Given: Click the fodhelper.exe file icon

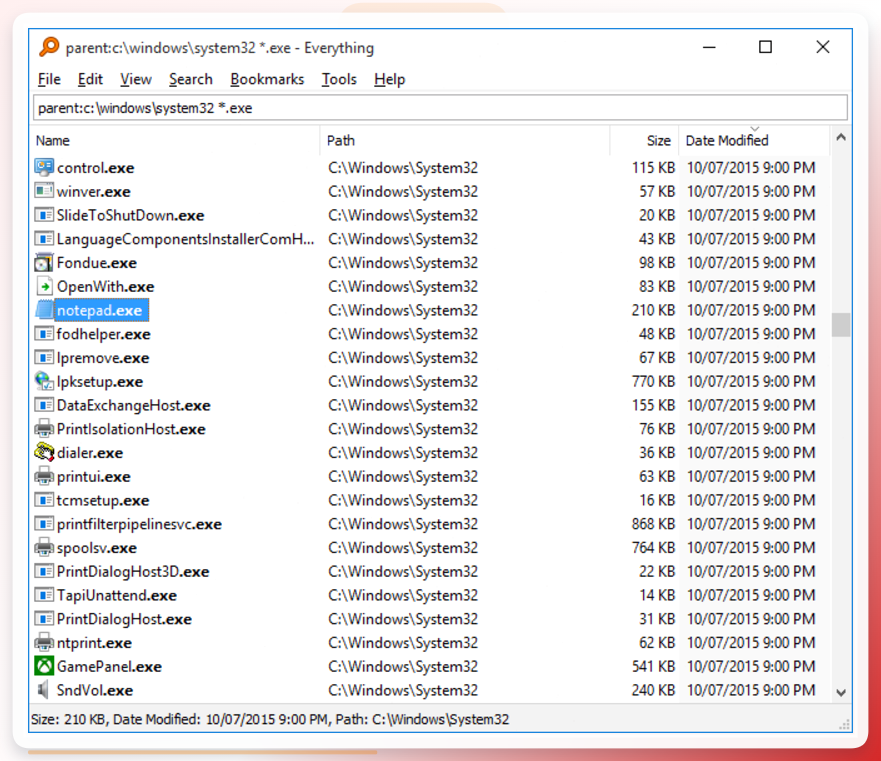Looking at the screenshot, I should [x=44, y=334].
